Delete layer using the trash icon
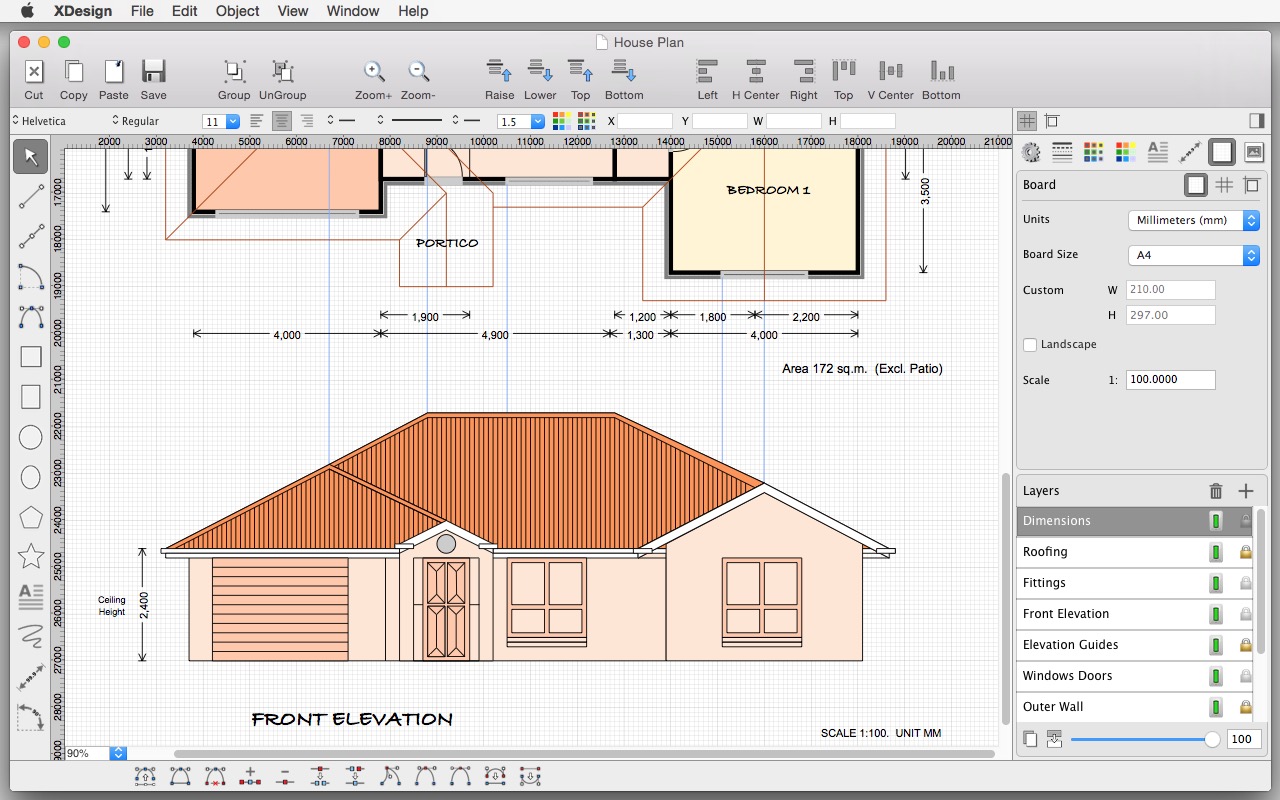The height and width of the screenshot is (800, 1280). (x=1216, y=491)
